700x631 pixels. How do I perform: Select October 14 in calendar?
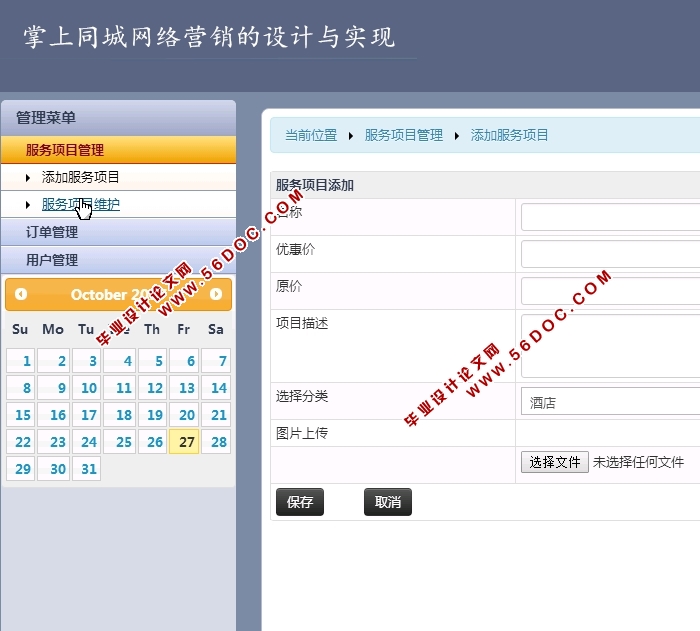(216, 388)
